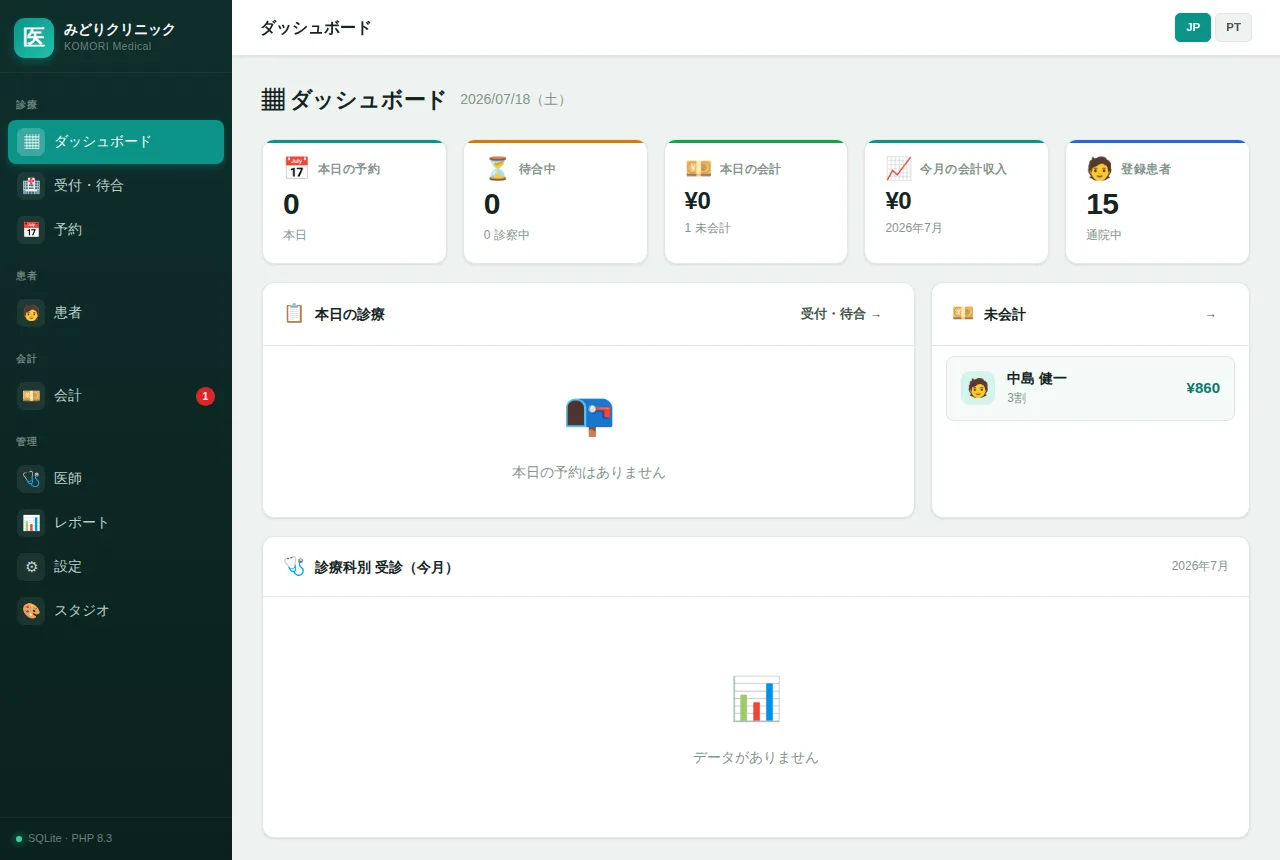The width and height of the screenshot is (1280, 860).
Task: Open 会計 in the sidebar
Action: pyautogui.click(x=116, y=396)
